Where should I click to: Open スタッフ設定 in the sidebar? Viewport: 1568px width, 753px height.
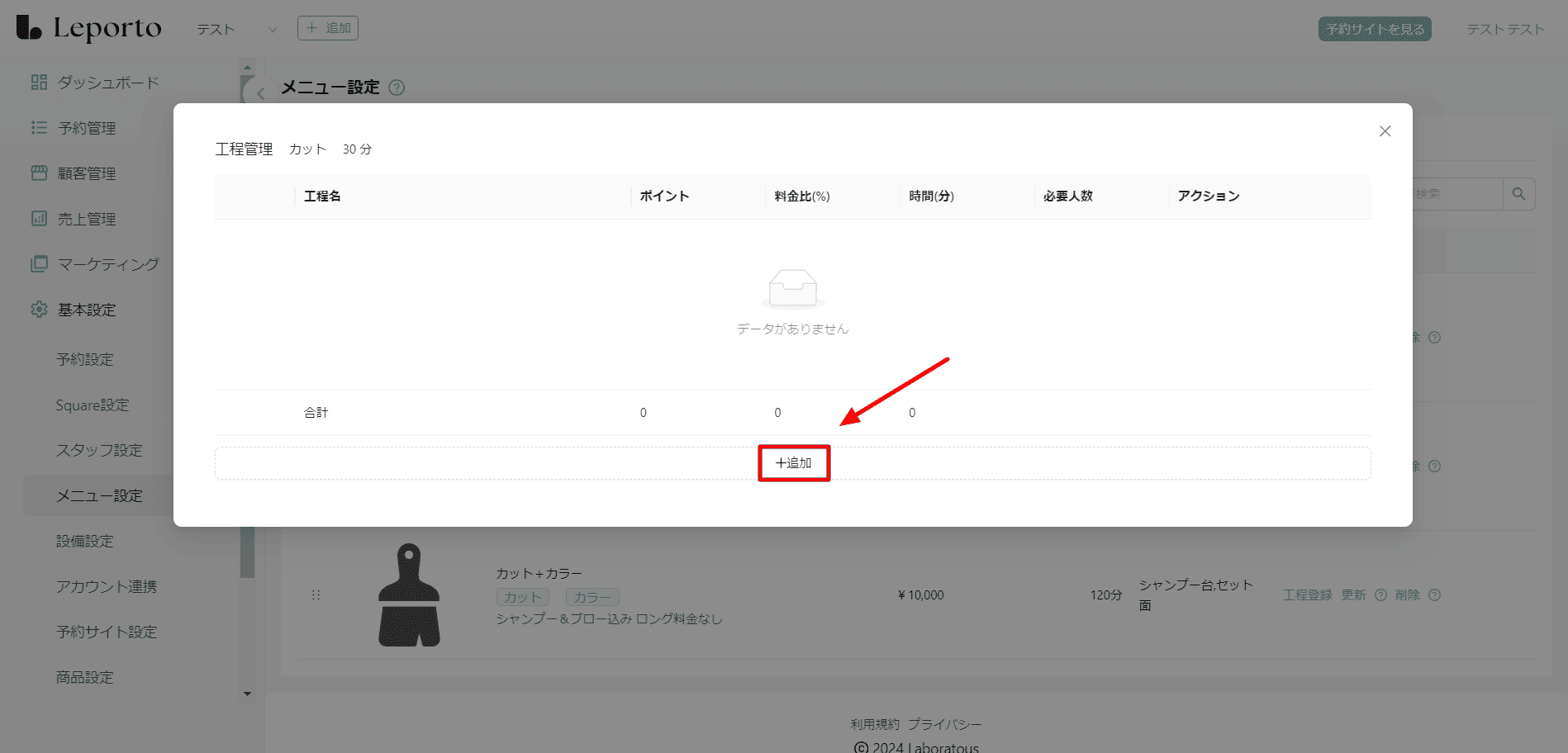(x=99, y=451)
